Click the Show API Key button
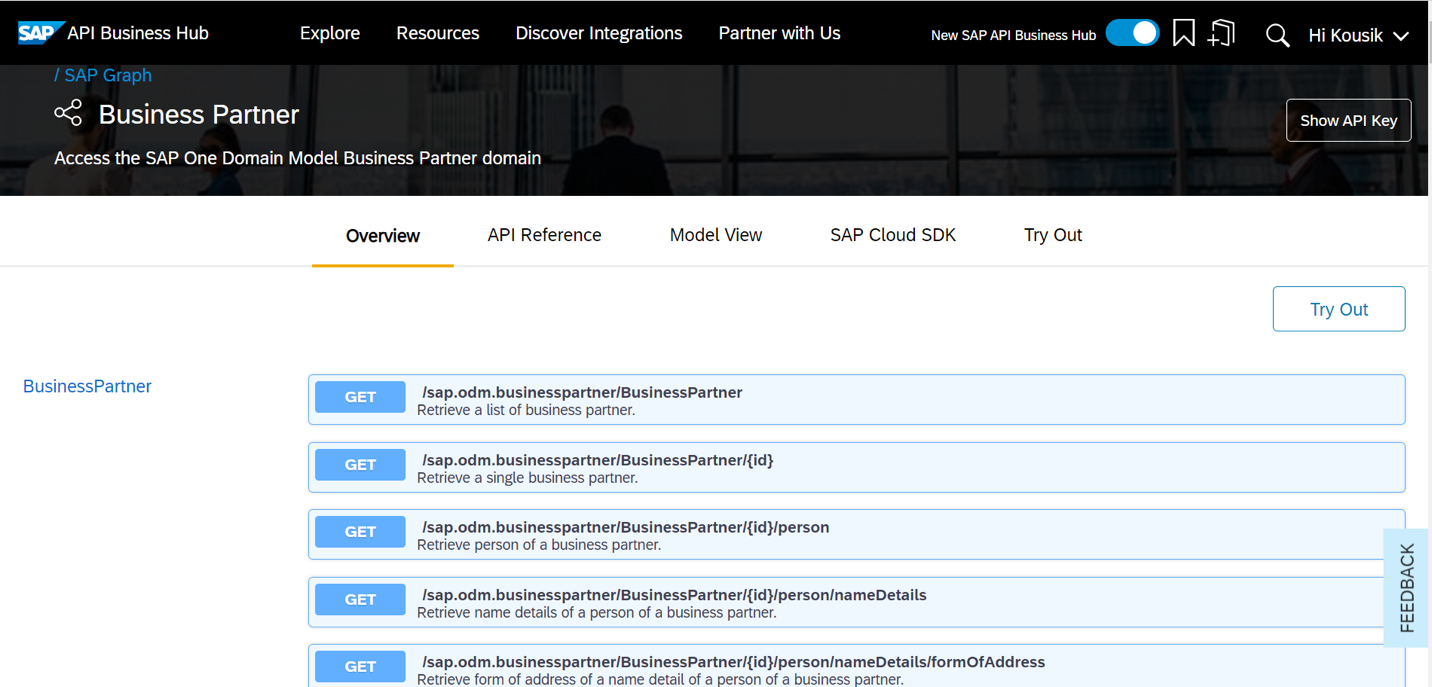This screenshot has height=687, width=1432. (x=1348, y=120)
